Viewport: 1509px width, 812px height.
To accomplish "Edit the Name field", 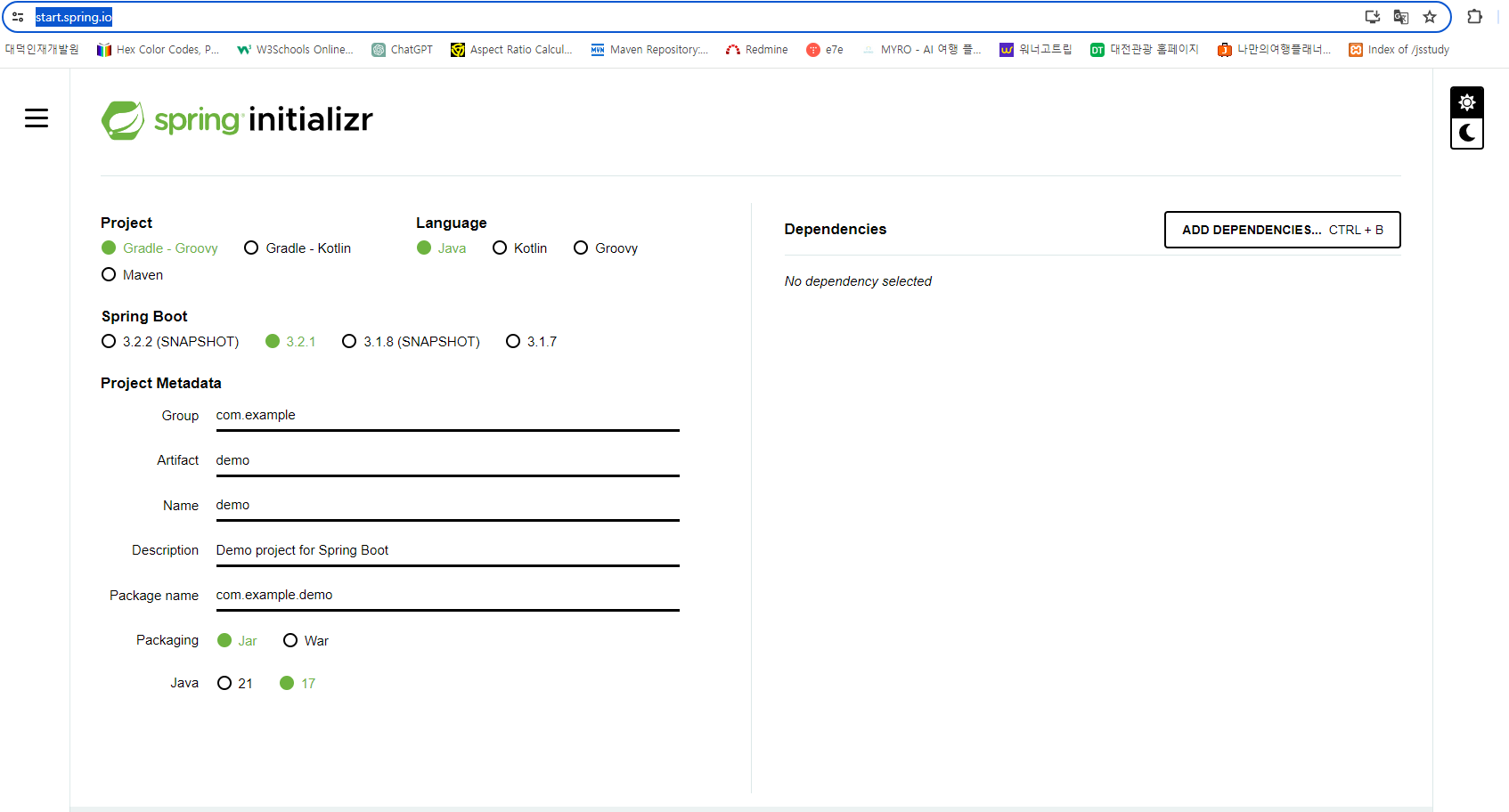I will coord(447,506).
